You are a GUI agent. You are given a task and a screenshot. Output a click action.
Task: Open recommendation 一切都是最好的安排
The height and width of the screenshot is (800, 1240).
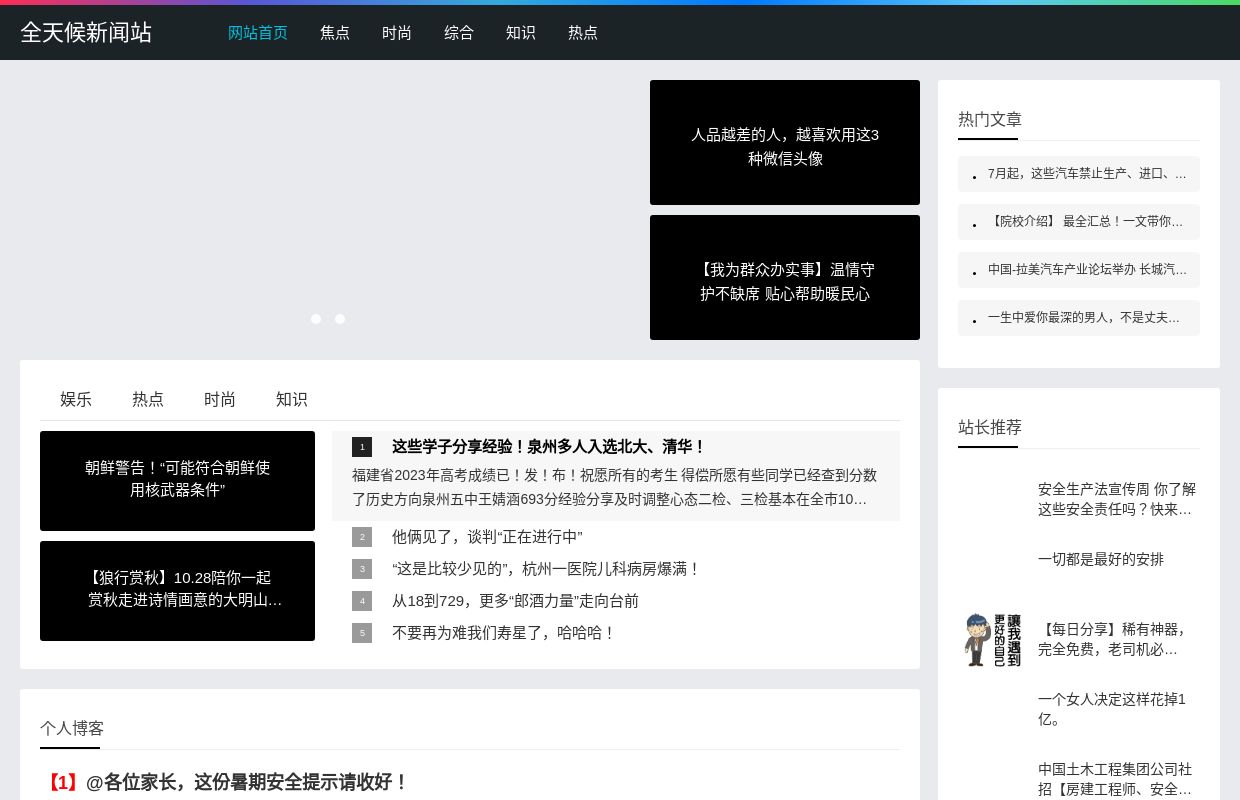[1101, 559]
